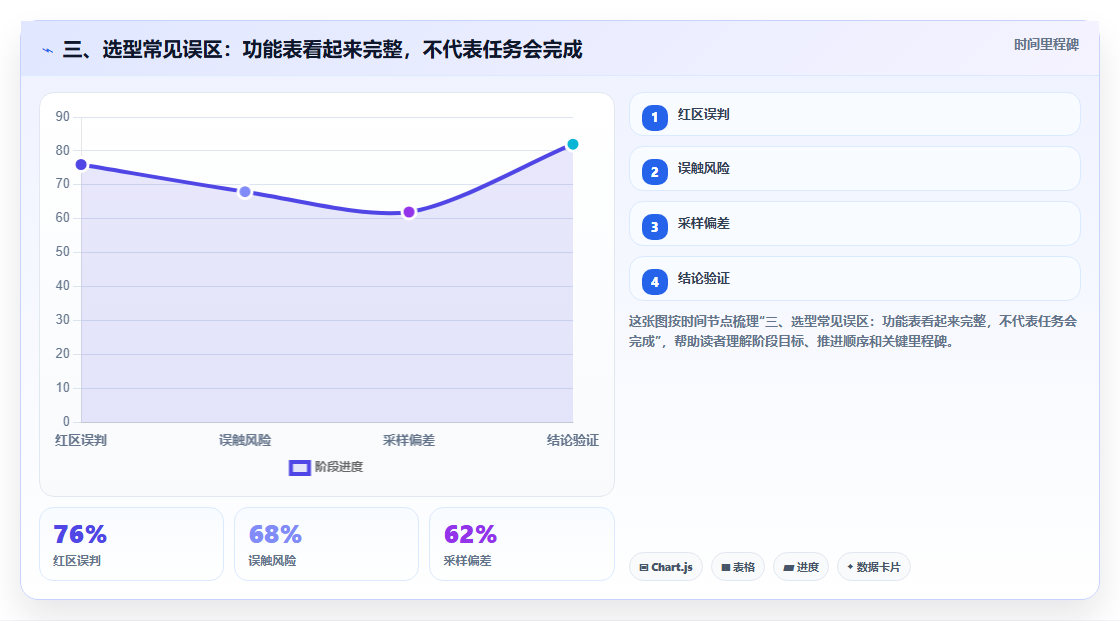Click the lightning icon beside the title
1120x621 pixels.
(x=48, y=50)
